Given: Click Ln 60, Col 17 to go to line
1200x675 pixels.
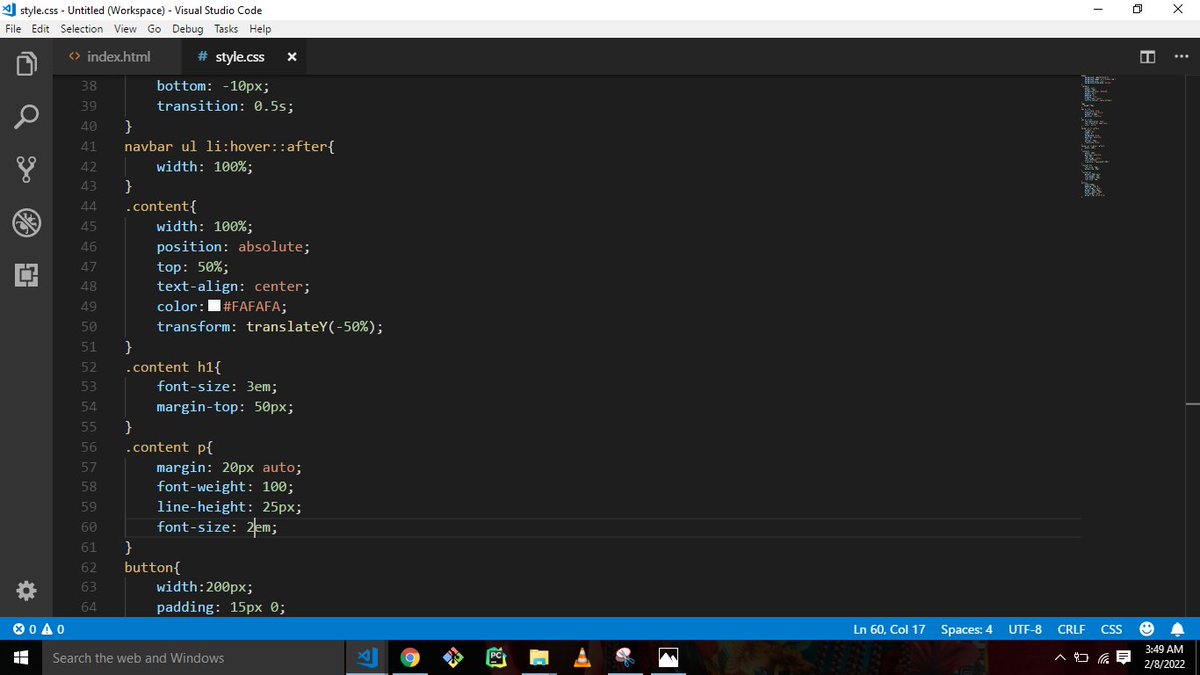Looking at the screenshot, I should click(889, 628).
